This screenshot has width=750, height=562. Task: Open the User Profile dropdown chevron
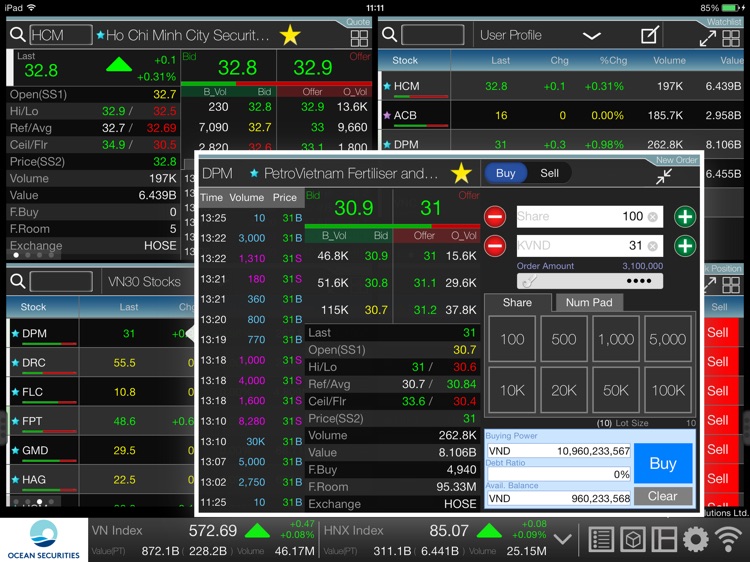[x=592, y=36]
